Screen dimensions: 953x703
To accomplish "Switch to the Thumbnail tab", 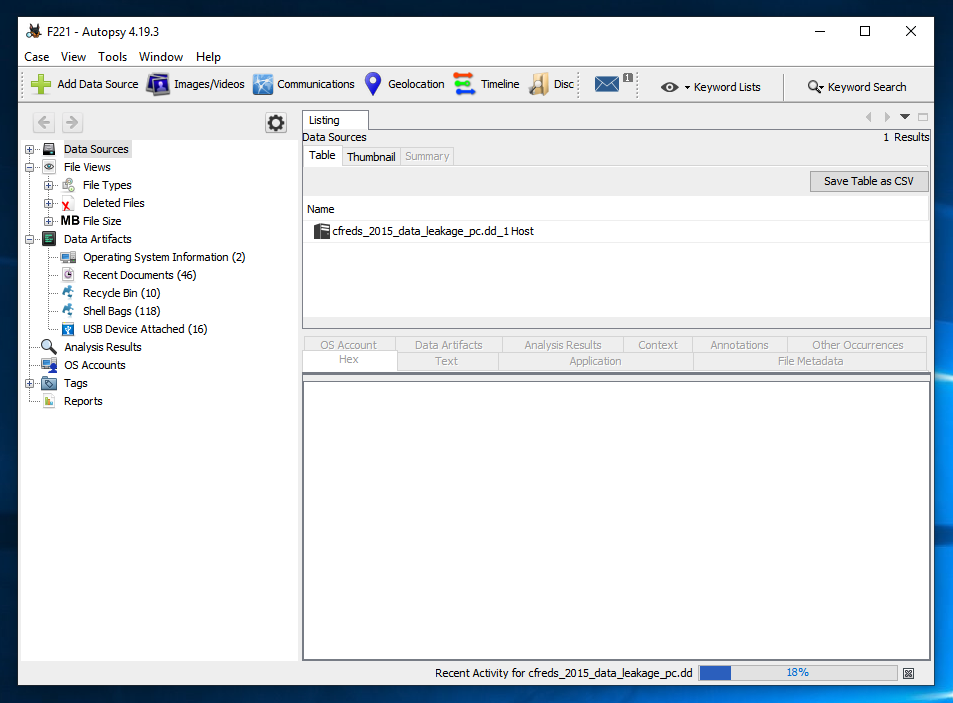I will pyautogui.click(x=371, y=157).
